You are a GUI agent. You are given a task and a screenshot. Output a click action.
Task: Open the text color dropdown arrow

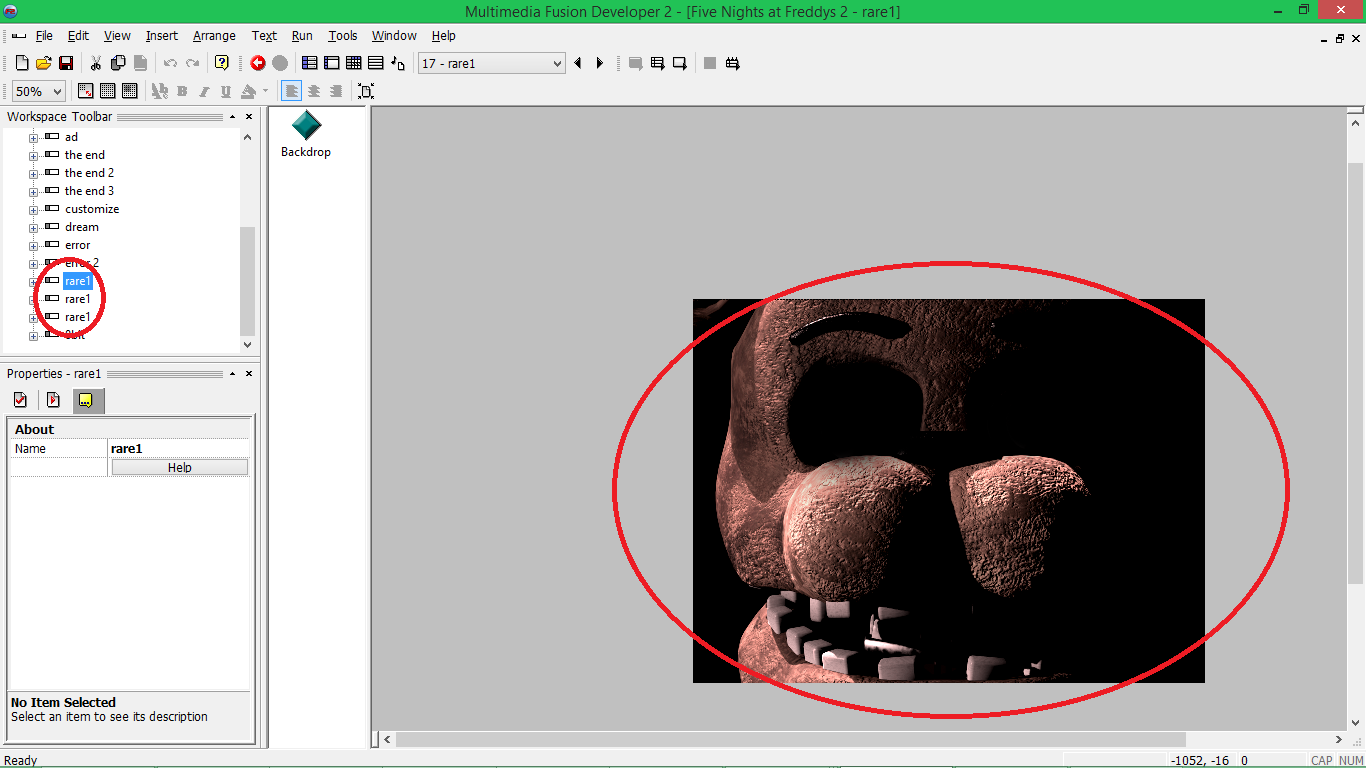click(265, 91)
